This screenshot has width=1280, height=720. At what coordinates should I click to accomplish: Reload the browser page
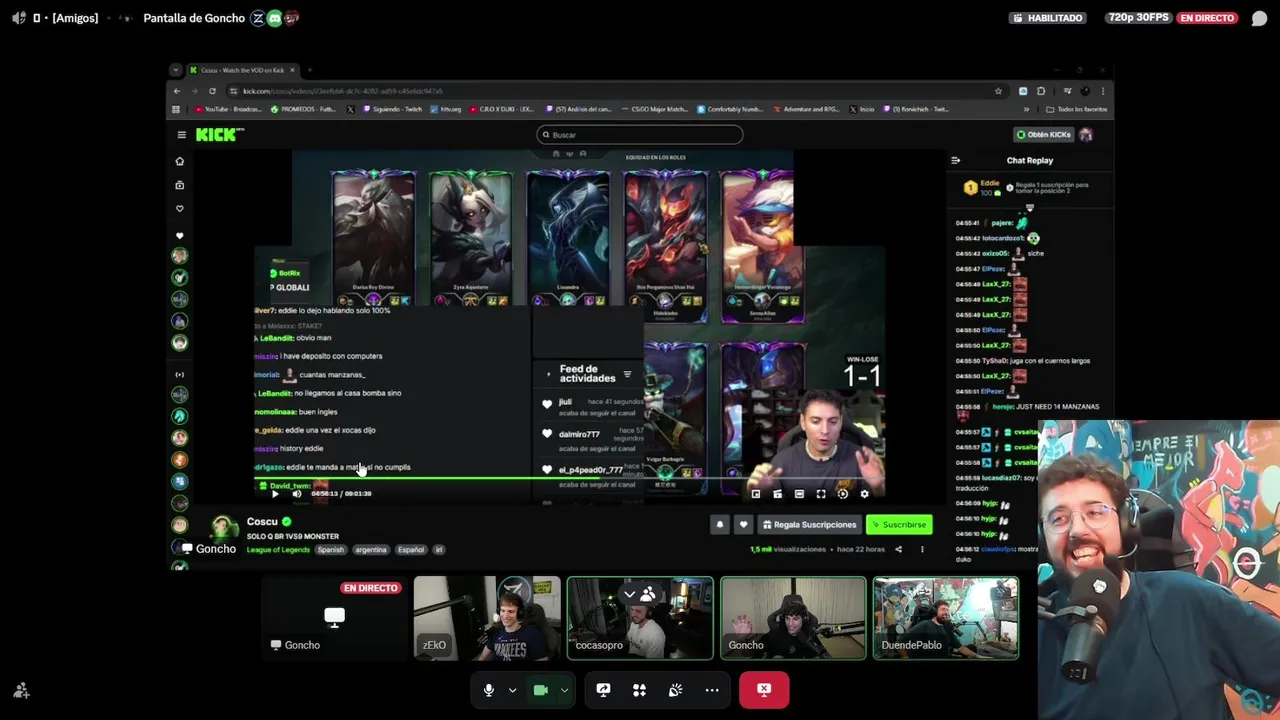tap(212, 91)
